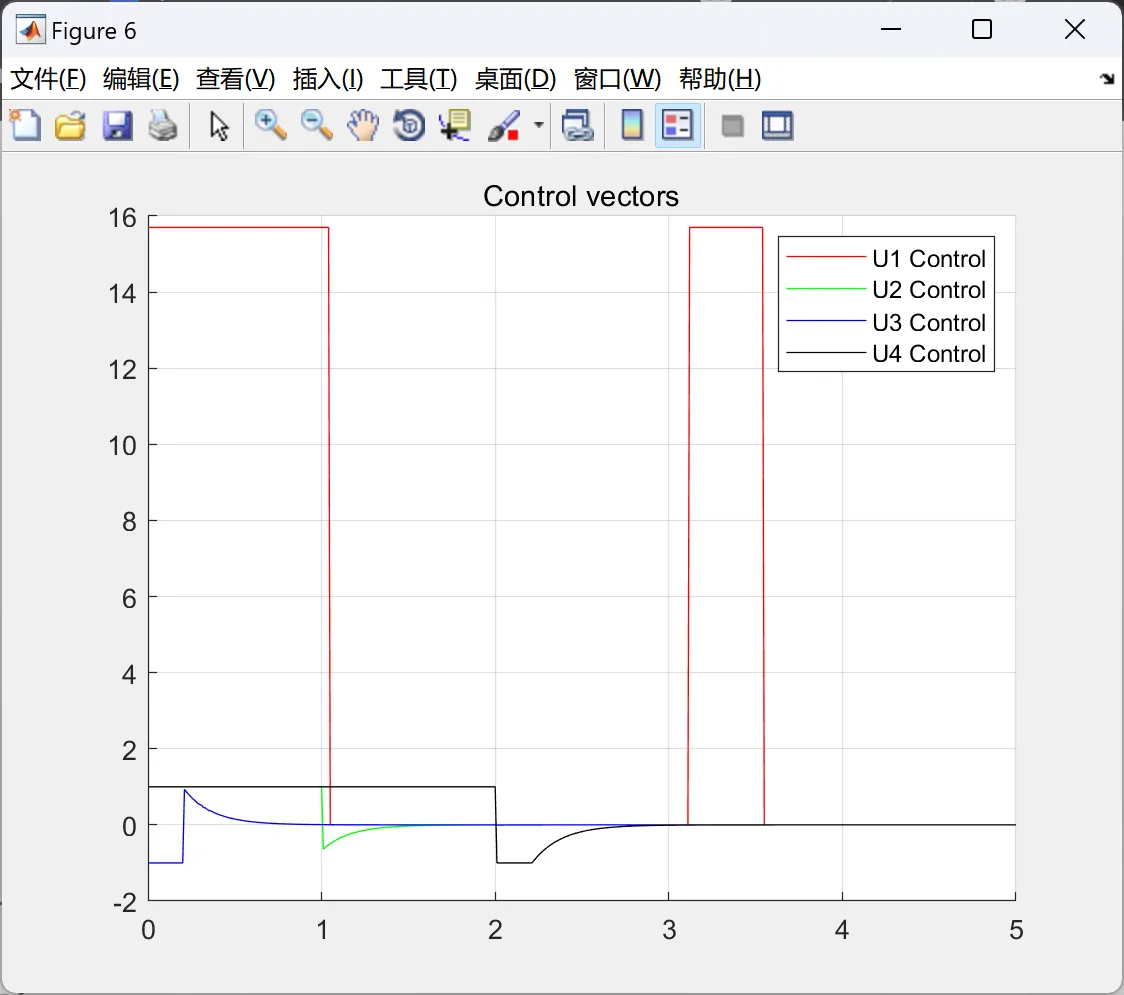Viewport: 1124px width, 995px height.
Task: Open the 文件(F) menu
Action: coord(48,79)
